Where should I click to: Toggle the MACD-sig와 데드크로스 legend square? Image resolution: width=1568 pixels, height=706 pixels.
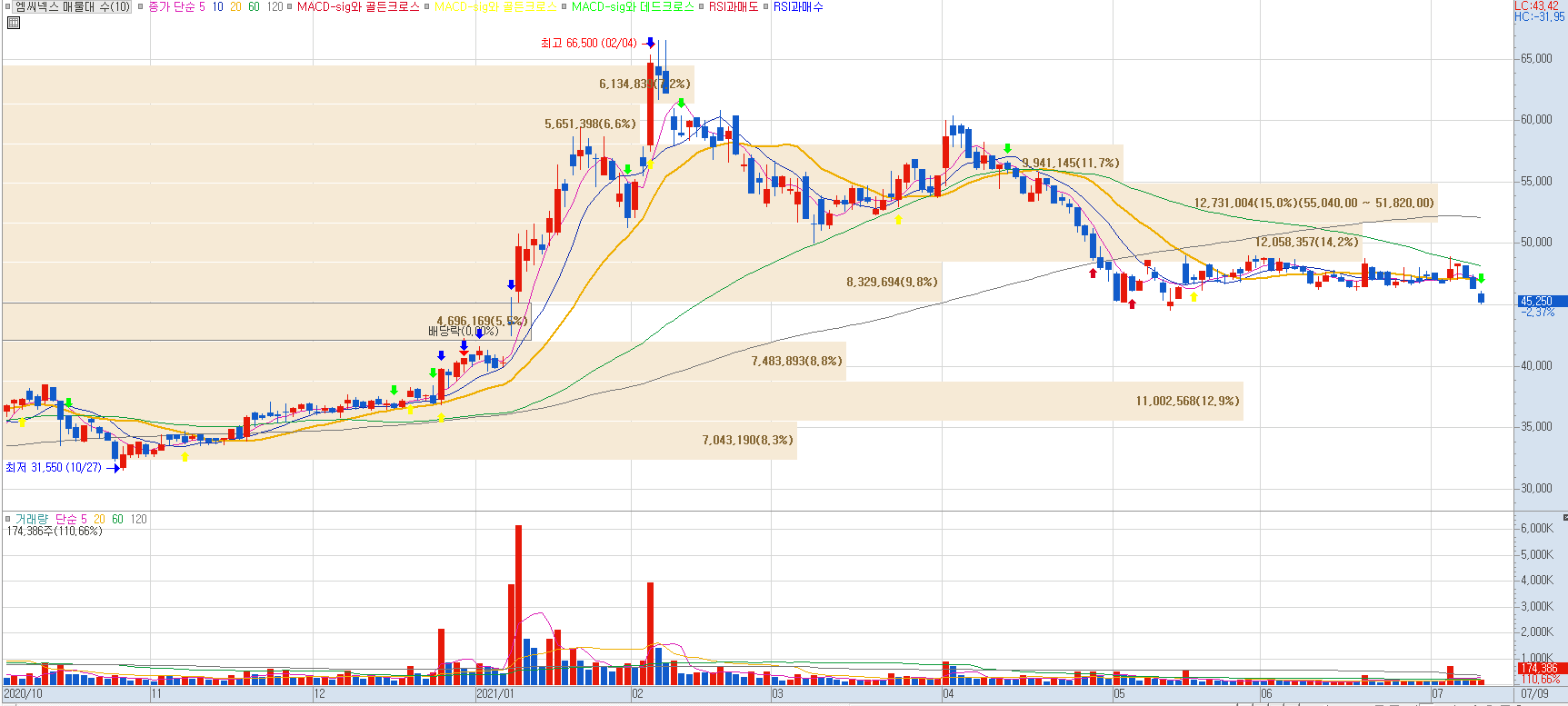pos(564,7)
